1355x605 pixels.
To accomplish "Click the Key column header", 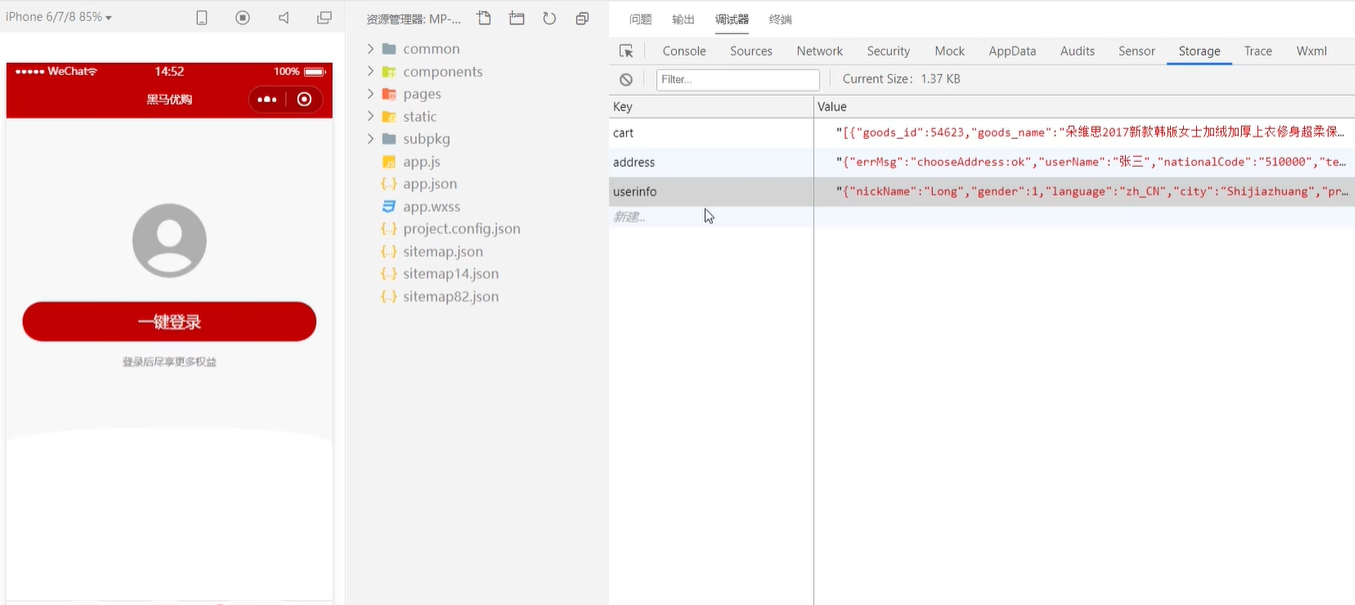I will (x=711, y=106).
